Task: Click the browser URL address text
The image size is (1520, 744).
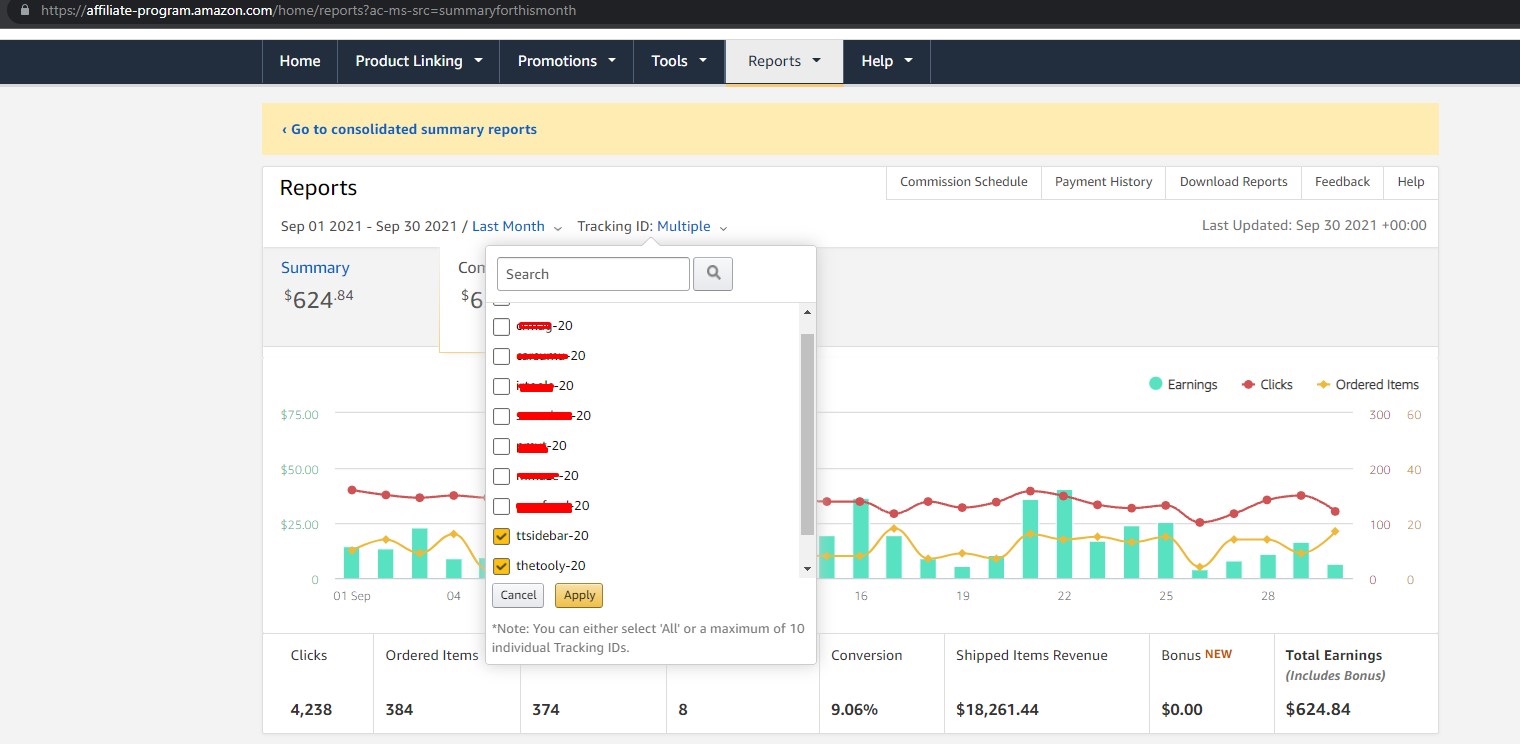Action: 308,10
